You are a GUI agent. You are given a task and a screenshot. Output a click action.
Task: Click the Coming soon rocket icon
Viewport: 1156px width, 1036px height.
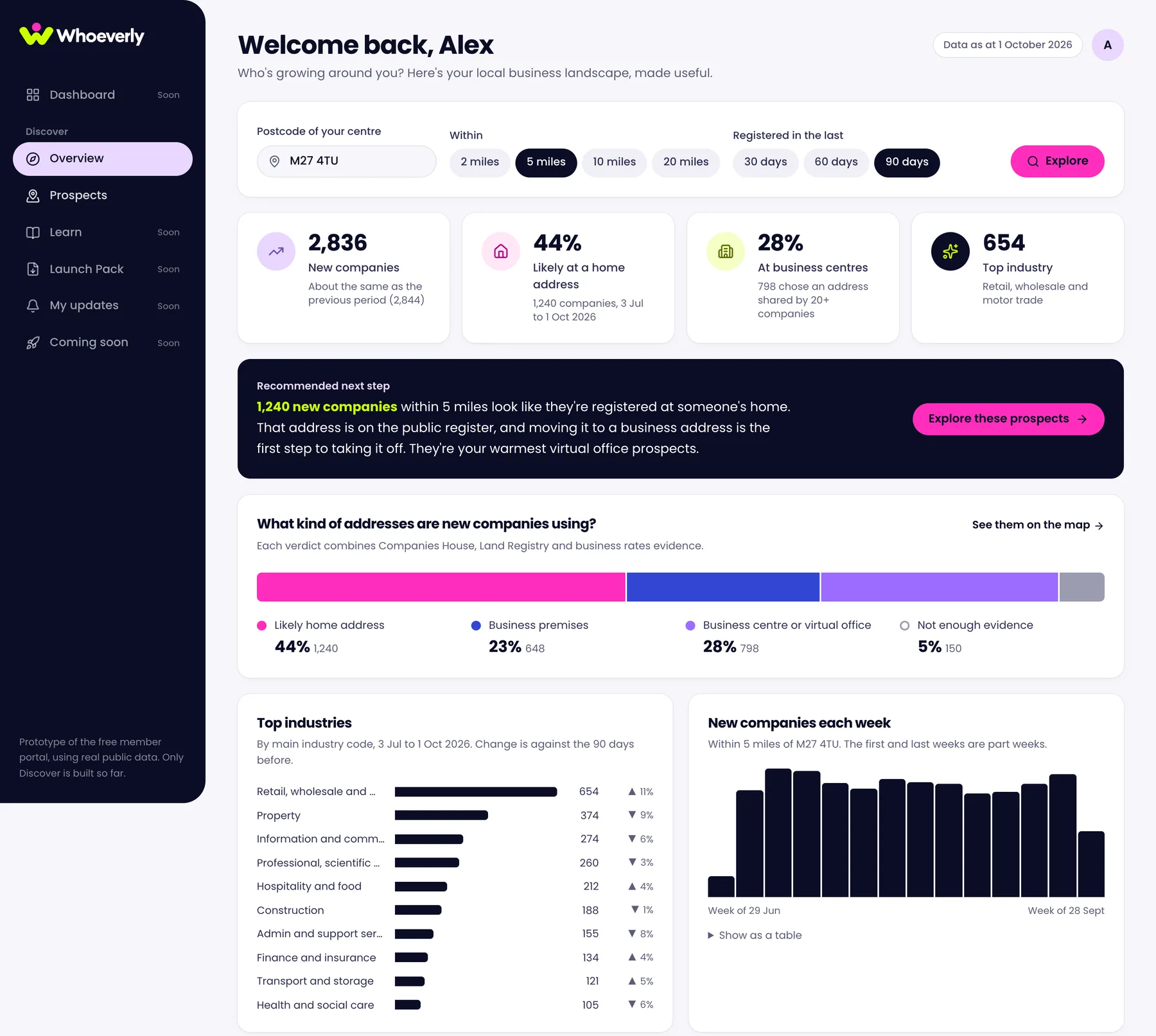pyautogui.click(x=33, y=343)
